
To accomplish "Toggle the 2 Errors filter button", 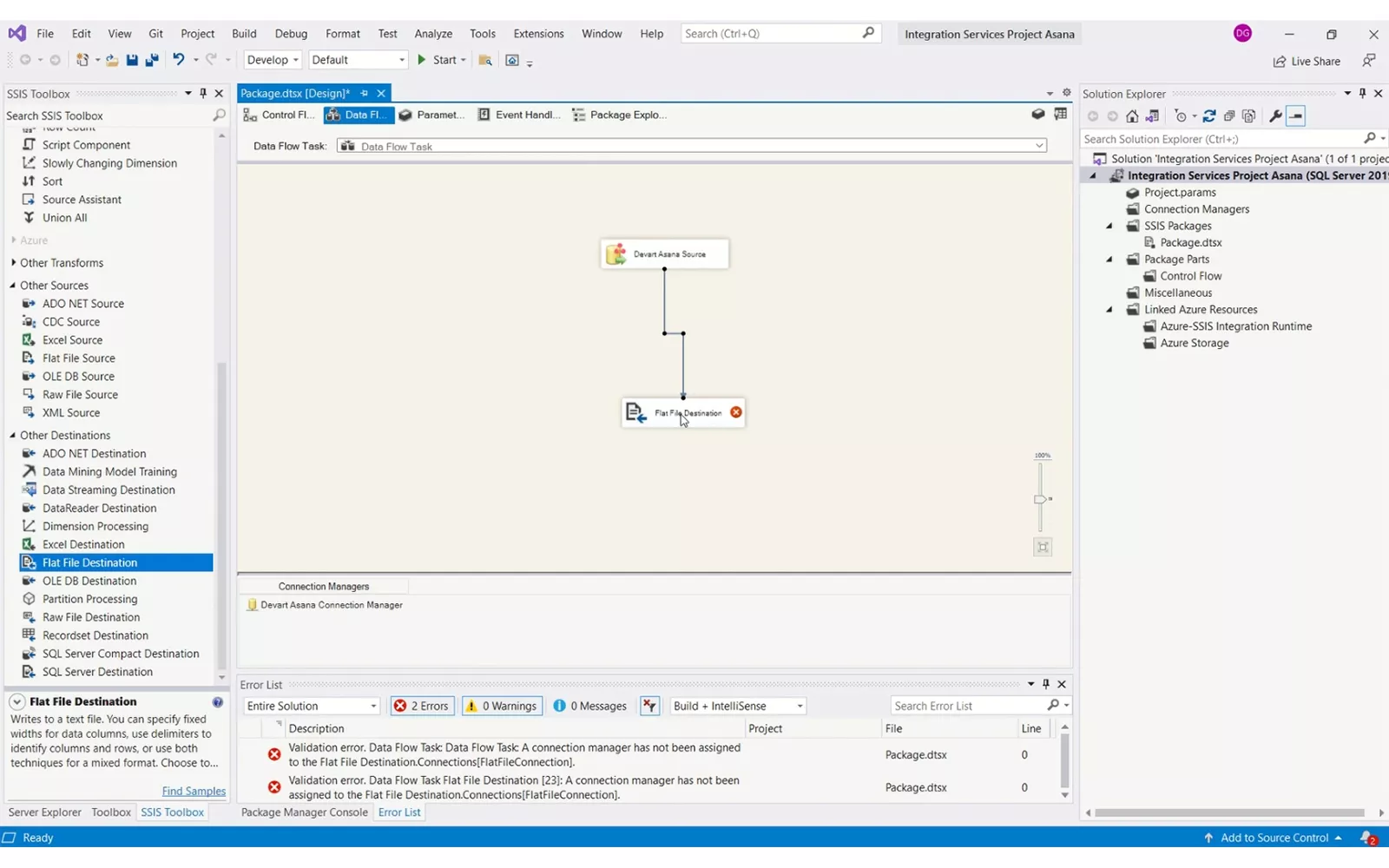I will (x=422, y=706).
